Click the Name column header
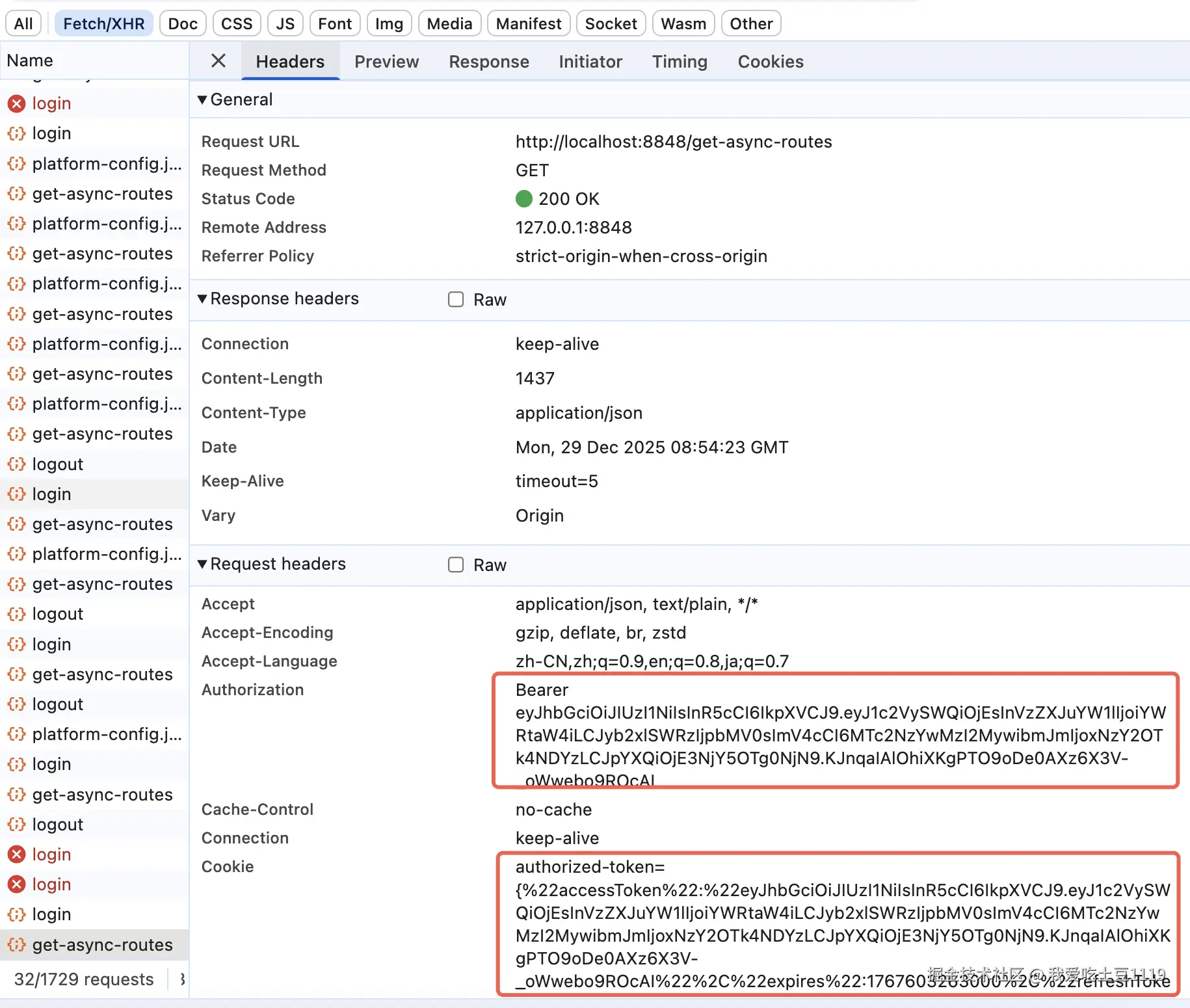The height and width of the screenshot is (1008, 1190). tap(94, 60)
